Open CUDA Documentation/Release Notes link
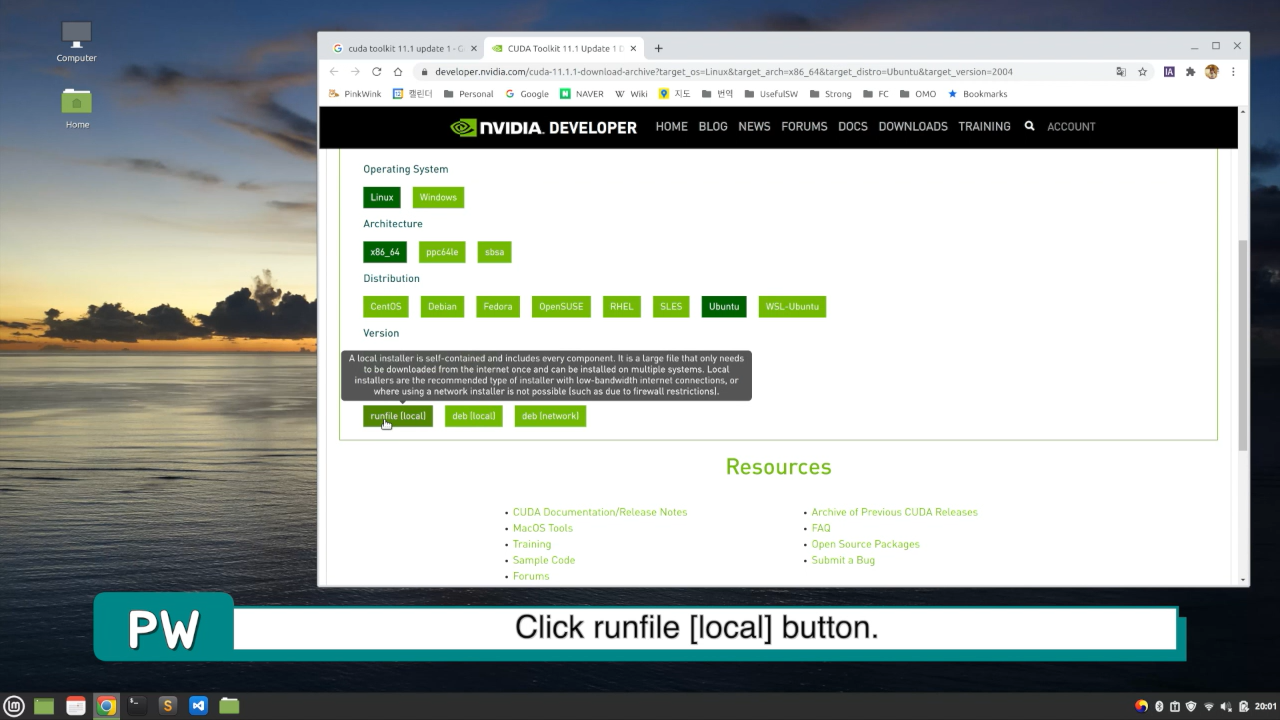Viewport: 1280px width, 720px height. tap(600, 512)
